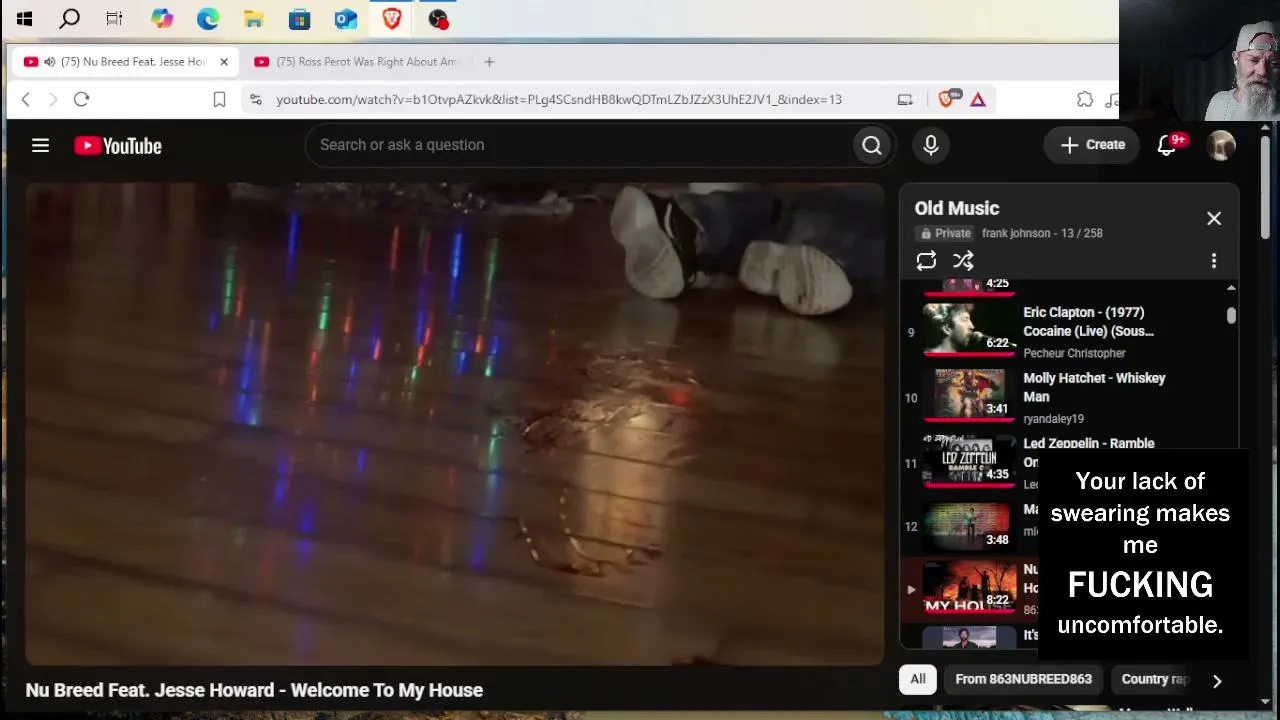Open Brave Rewards triangle icon

(x=978, y=99)
